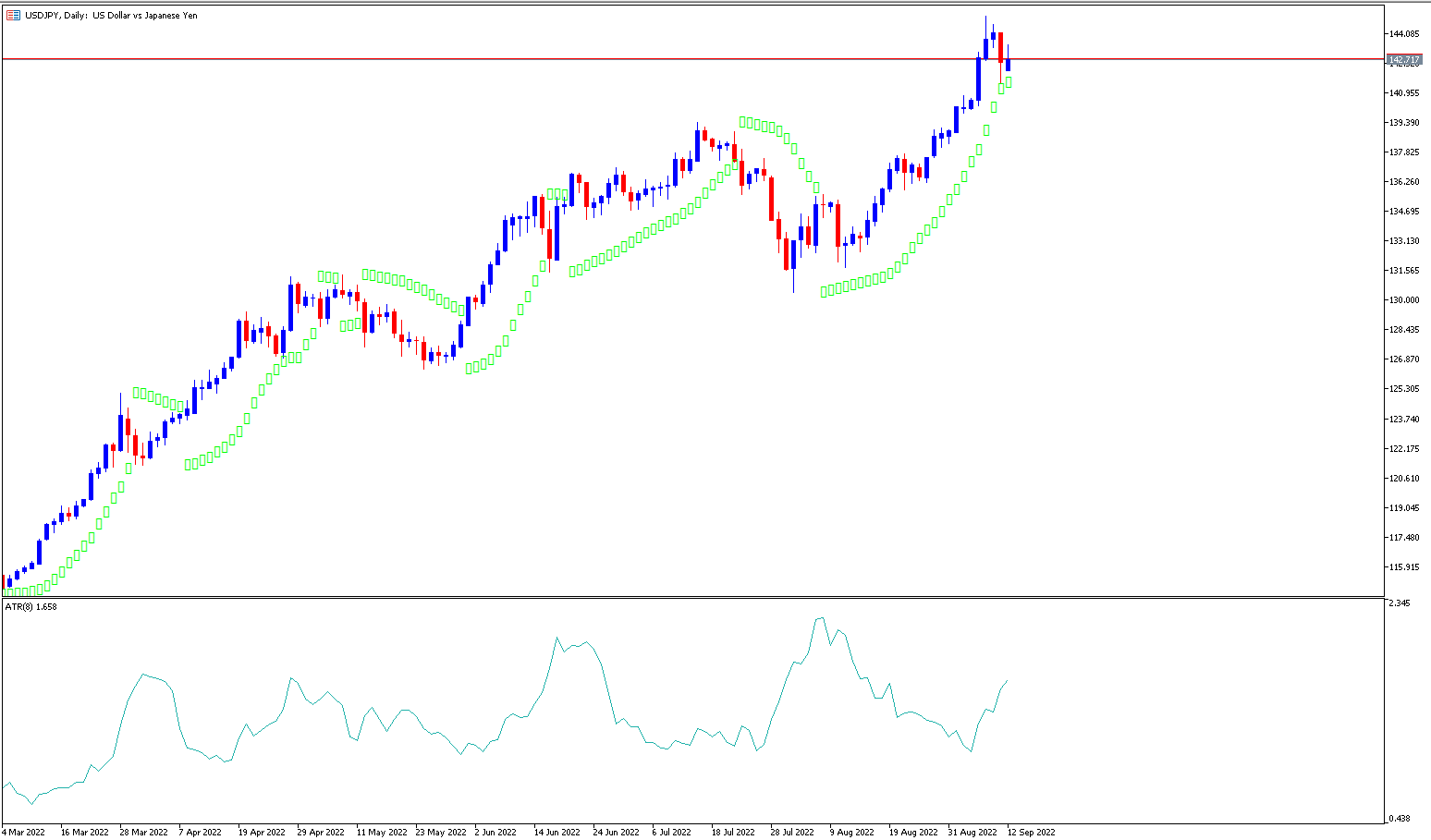Click the "28 Mar 2022" date label
This screenshot has width=1431, height=840.
pyautogui.click(x=143, y=833)
